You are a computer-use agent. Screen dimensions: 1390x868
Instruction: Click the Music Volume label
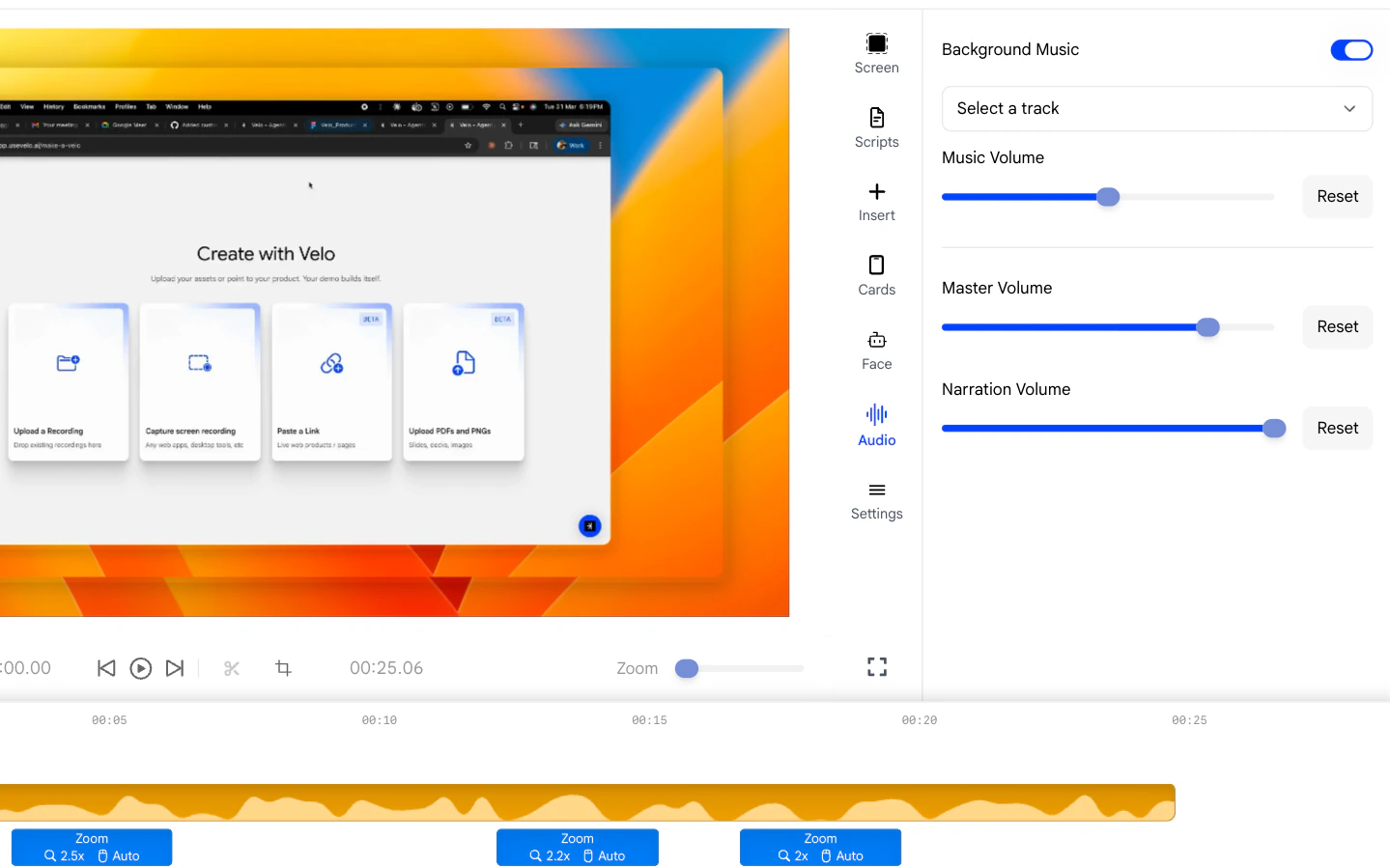click(993, 157)
